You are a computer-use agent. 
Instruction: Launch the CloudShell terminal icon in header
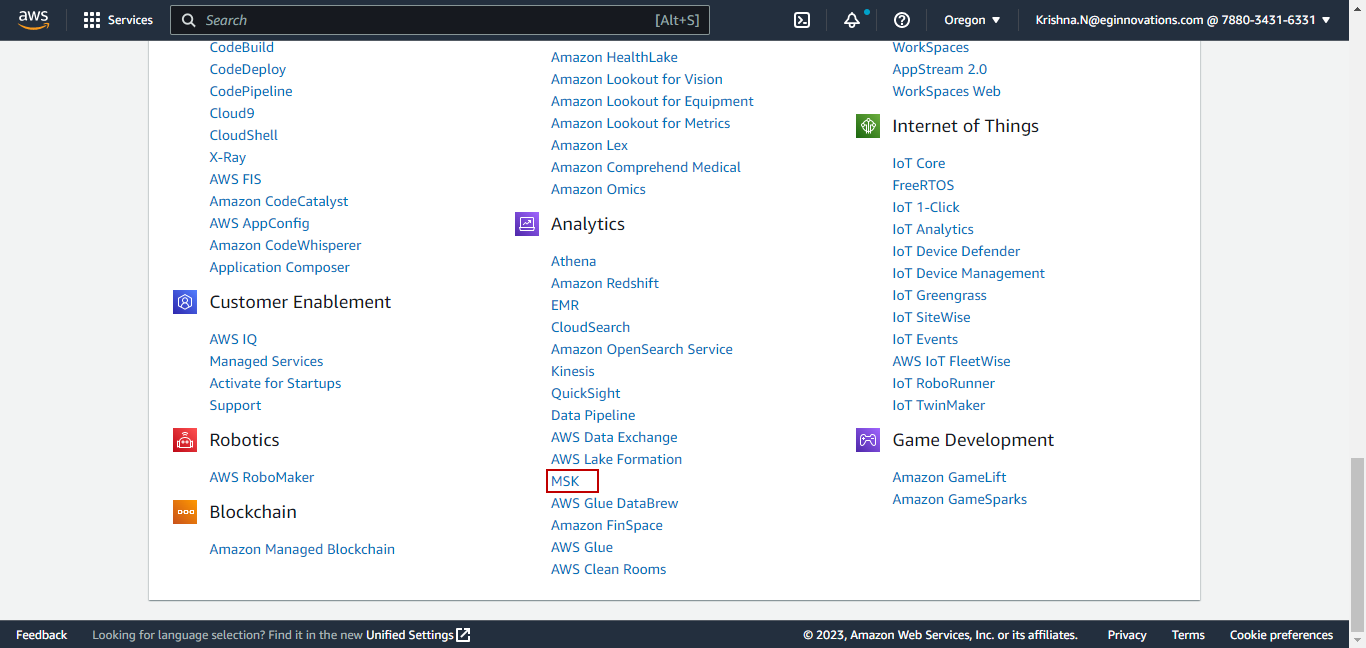click(802, 20)
